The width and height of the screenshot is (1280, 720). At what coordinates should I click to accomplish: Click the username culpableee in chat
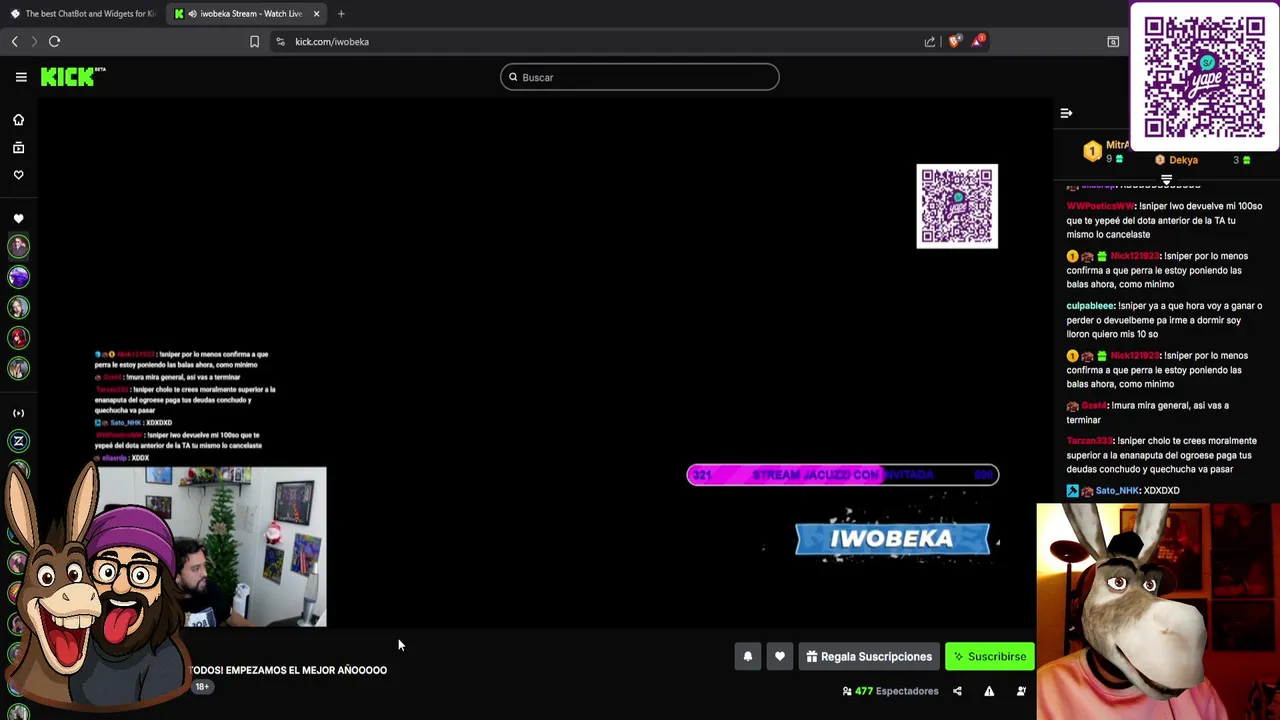point(1090,306)
